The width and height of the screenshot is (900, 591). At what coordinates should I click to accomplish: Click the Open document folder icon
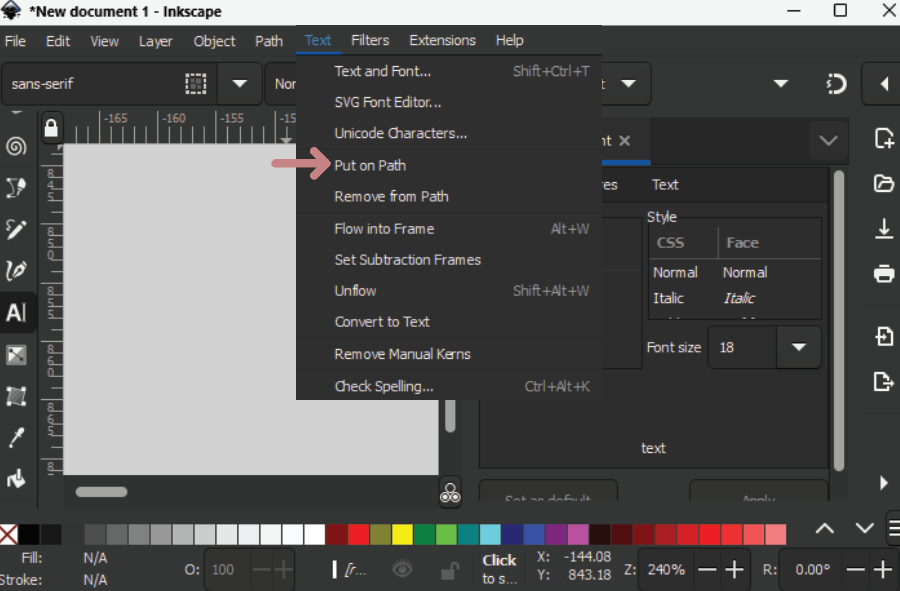pyautogui.click(x=883, y=183)
